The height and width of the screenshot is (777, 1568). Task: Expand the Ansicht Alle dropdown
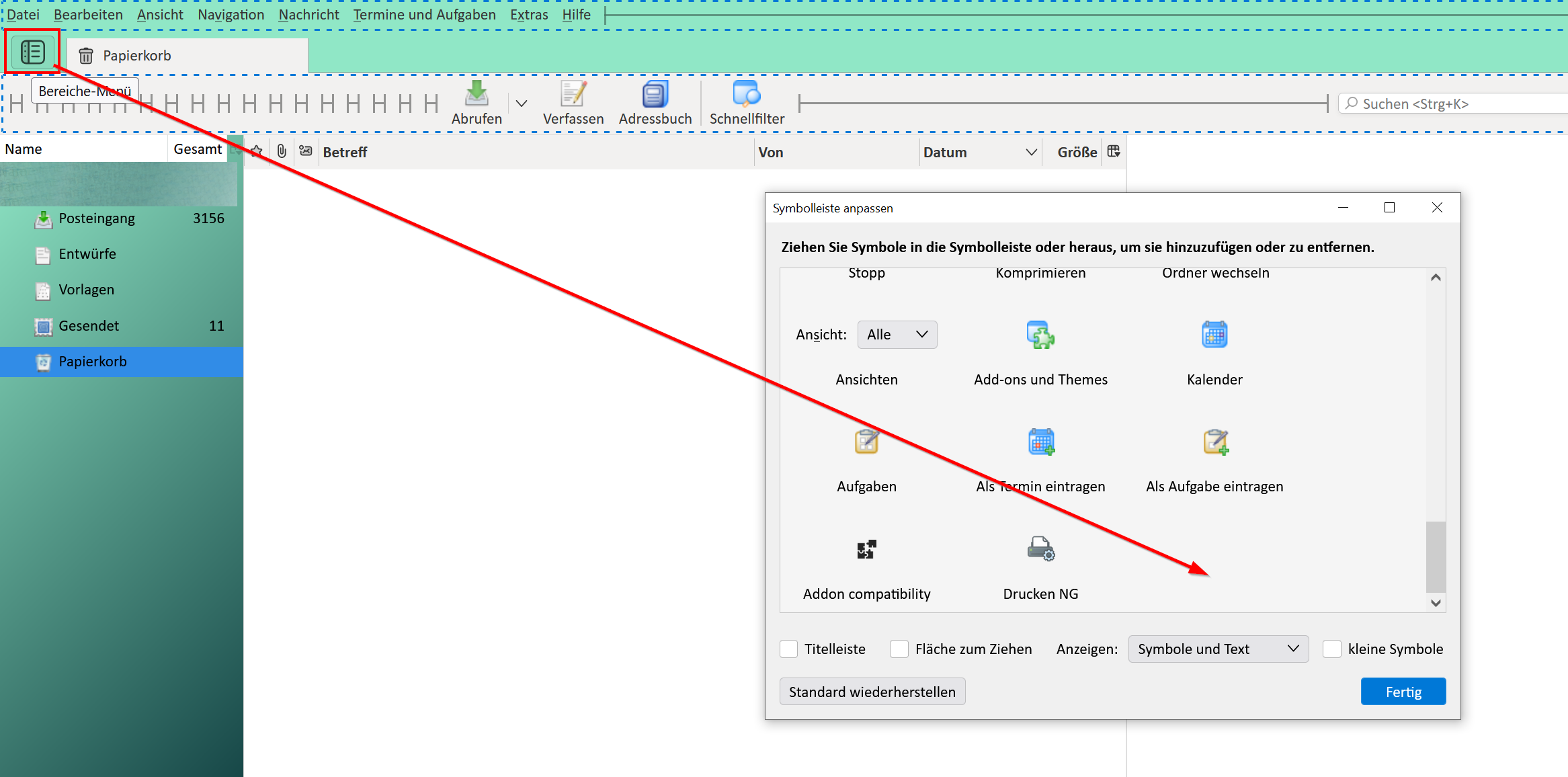click(x=897, y=335)
